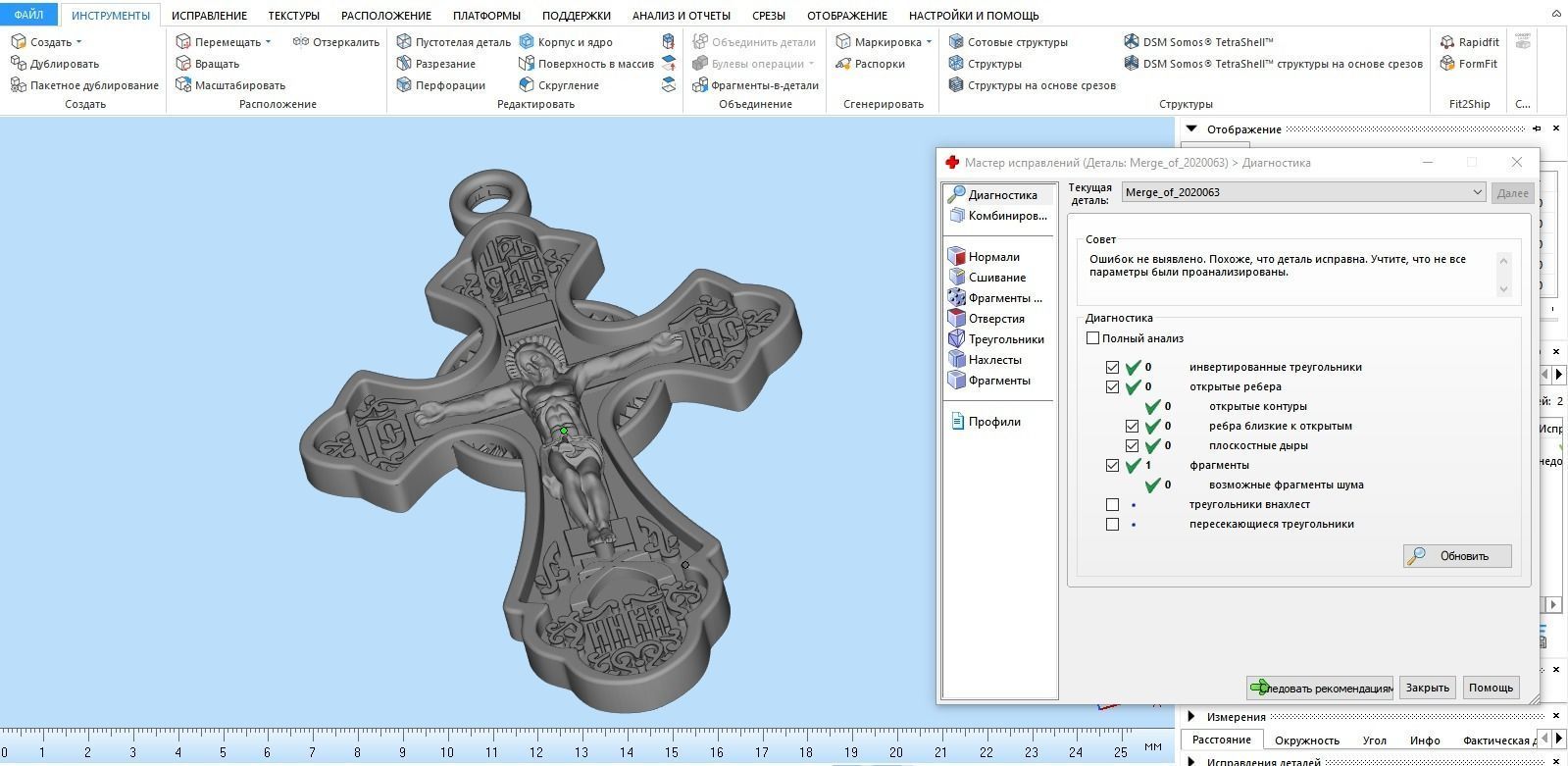Screen dimensions: 1568x766
Task: Click the Фрагменты-в-детали tool
Action: tap(755, 85)
